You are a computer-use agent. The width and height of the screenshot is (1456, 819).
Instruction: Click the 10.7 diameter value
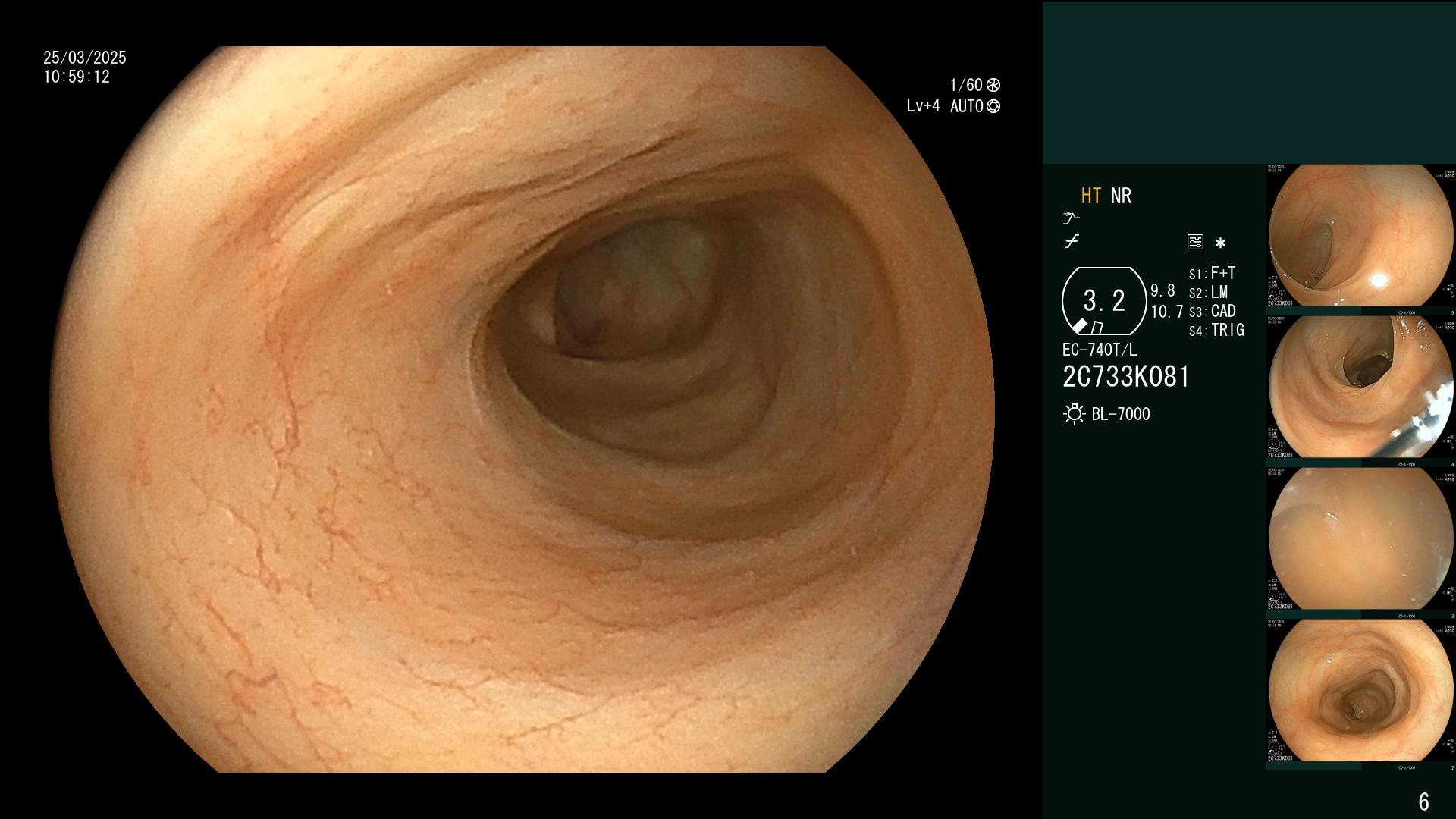coord(1166,312)
